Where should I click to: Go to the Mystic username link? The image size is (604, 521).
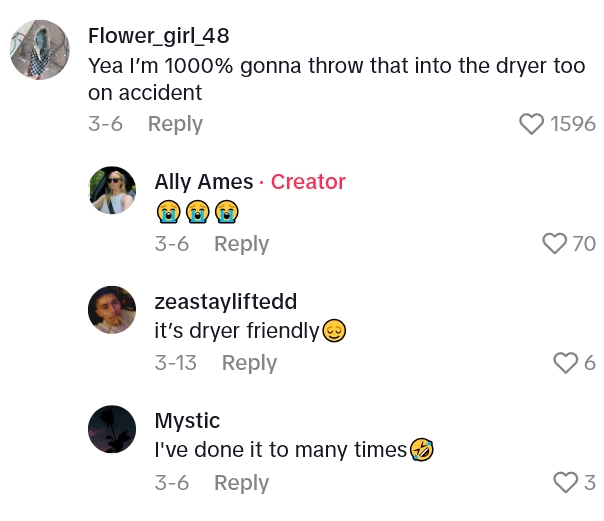point(187,420)
